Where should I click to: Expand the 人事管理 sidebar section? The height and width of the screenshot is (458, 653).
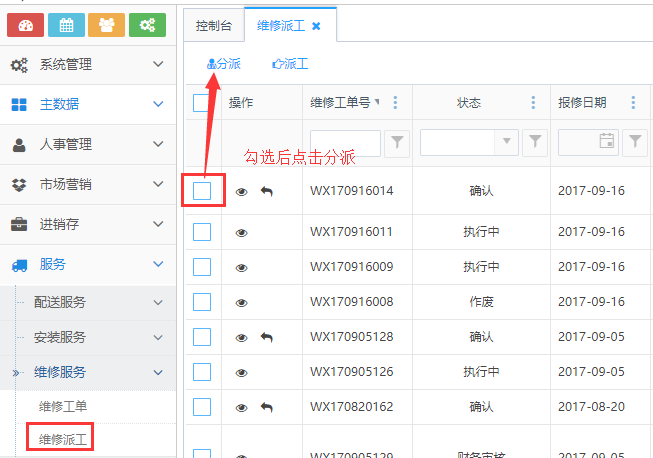88,144
